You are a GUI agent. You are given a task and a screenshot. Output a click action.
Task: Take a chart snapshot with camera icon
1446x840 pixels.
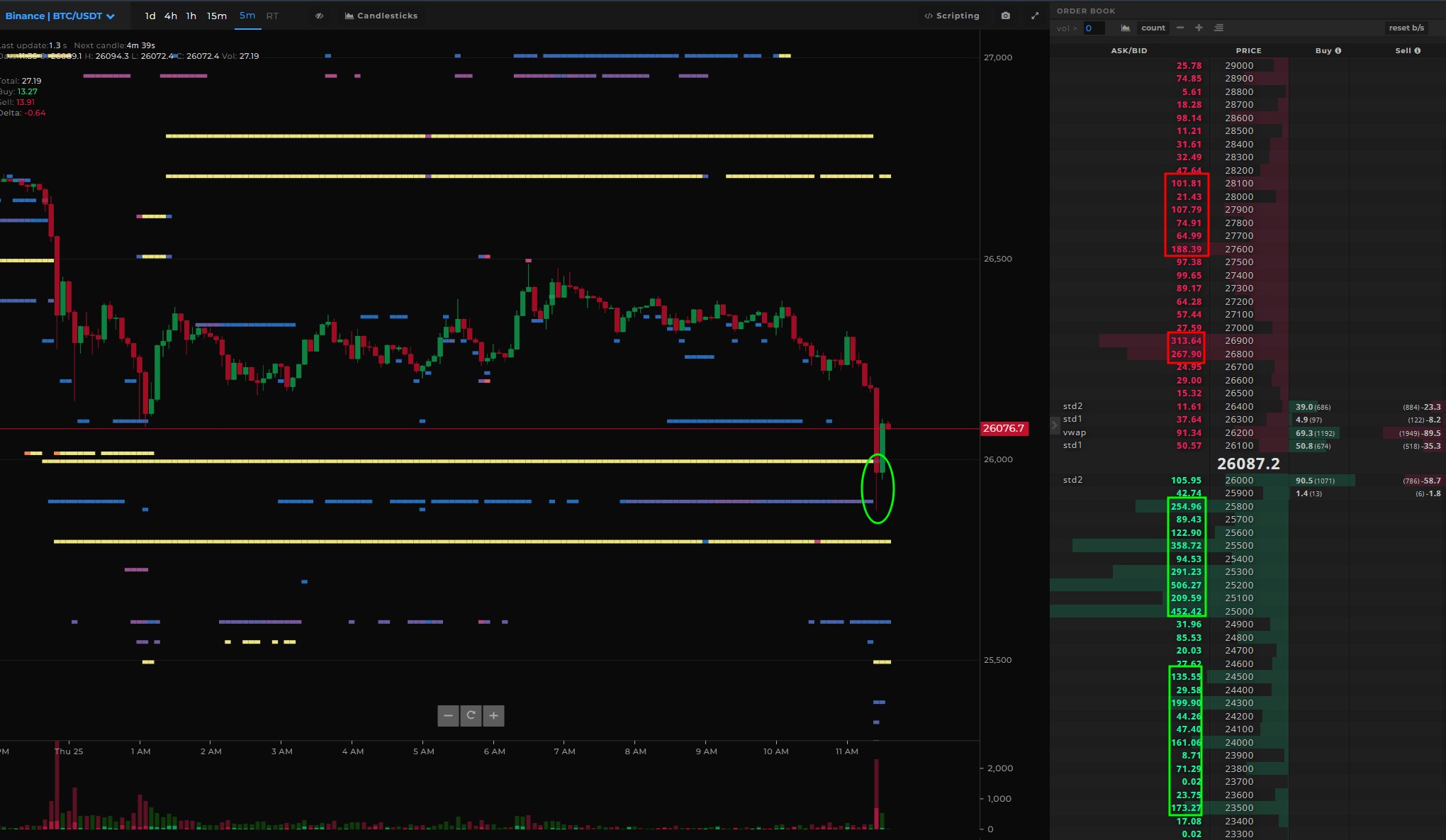point(1006,16)
